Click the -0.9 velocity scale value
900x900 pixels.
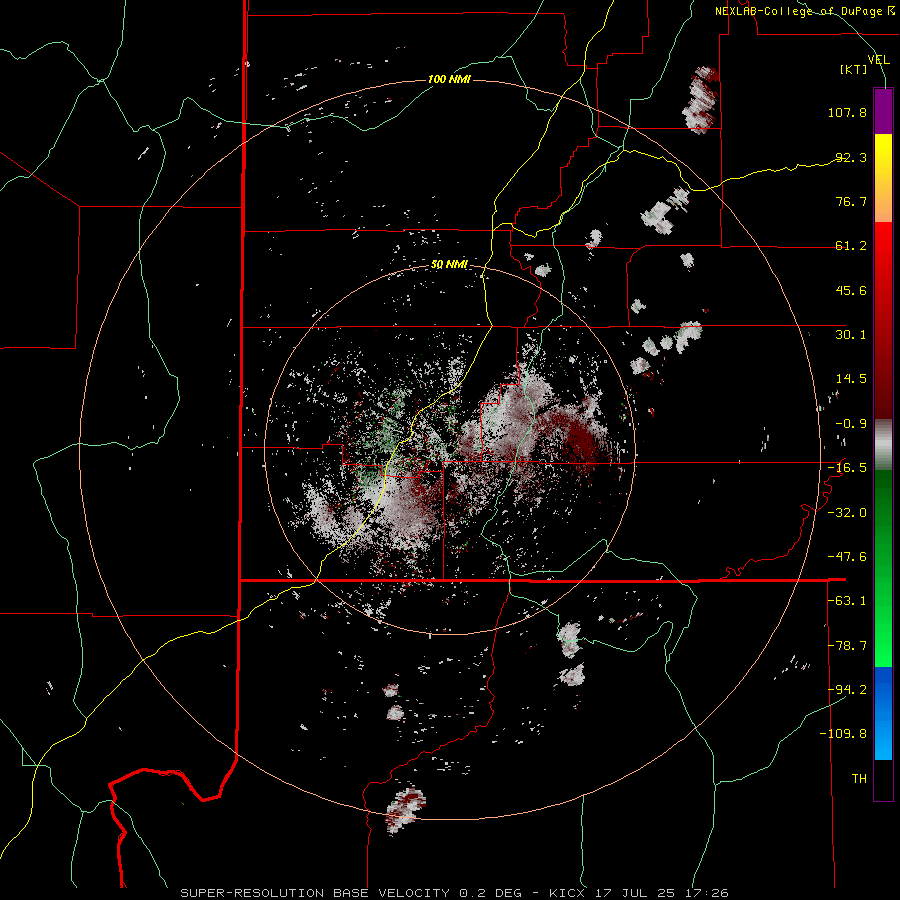point(851,424)
